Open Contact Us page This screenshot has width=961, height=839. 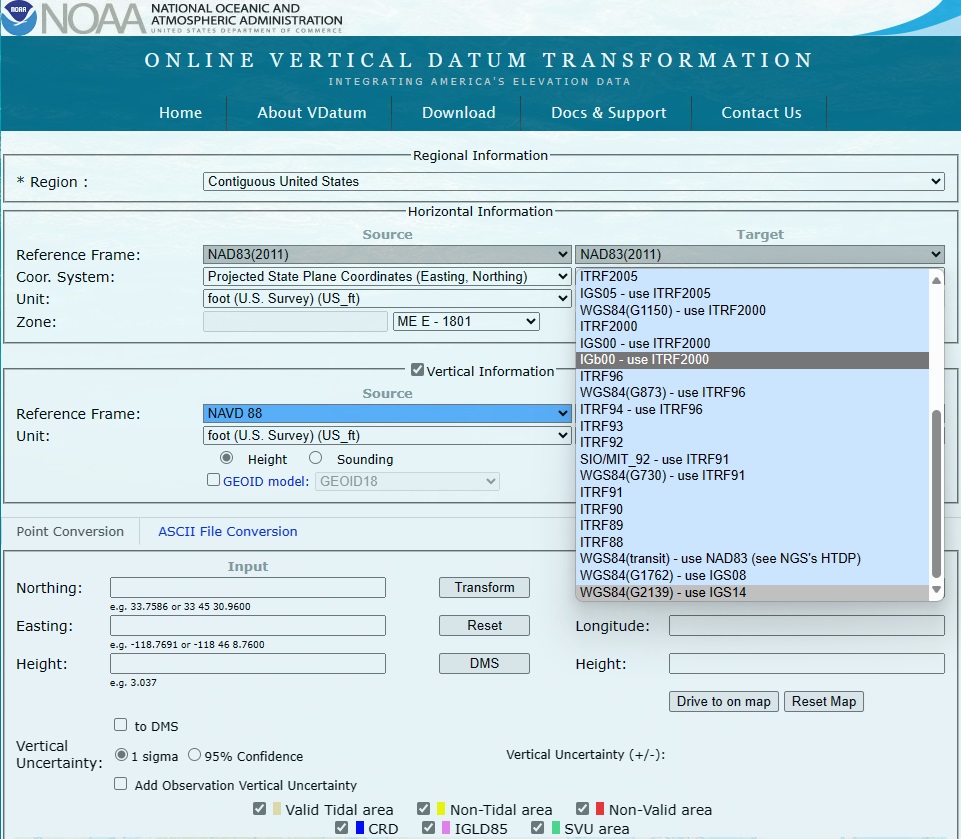click(x=761, y=113)
